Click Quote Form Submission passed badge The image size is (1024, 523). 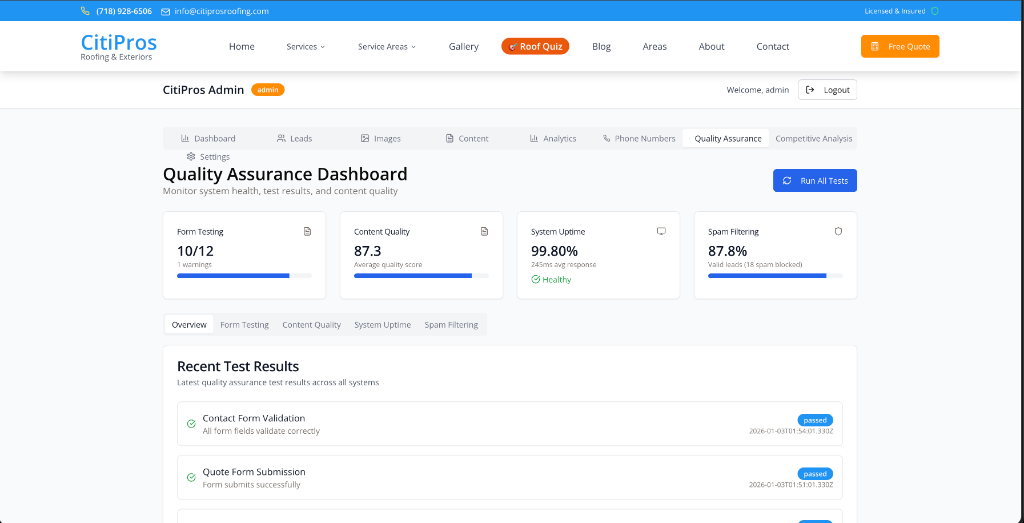coord(815,473)
